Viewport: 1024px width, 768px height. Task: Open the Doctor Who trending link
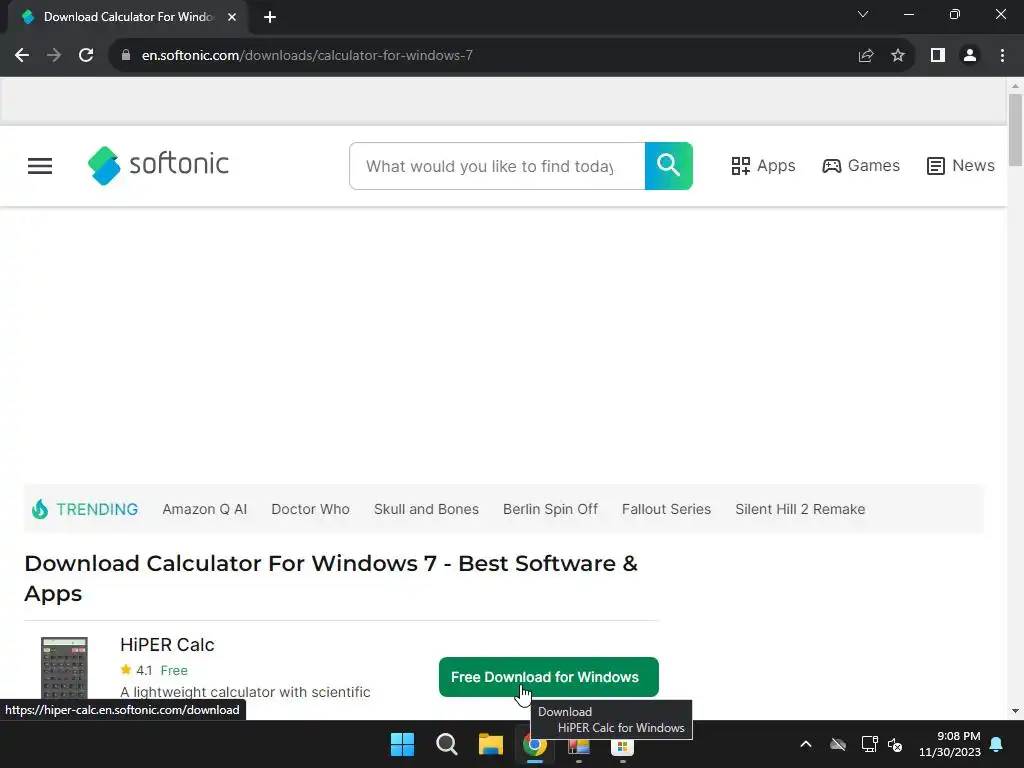(x=310, y=509)
